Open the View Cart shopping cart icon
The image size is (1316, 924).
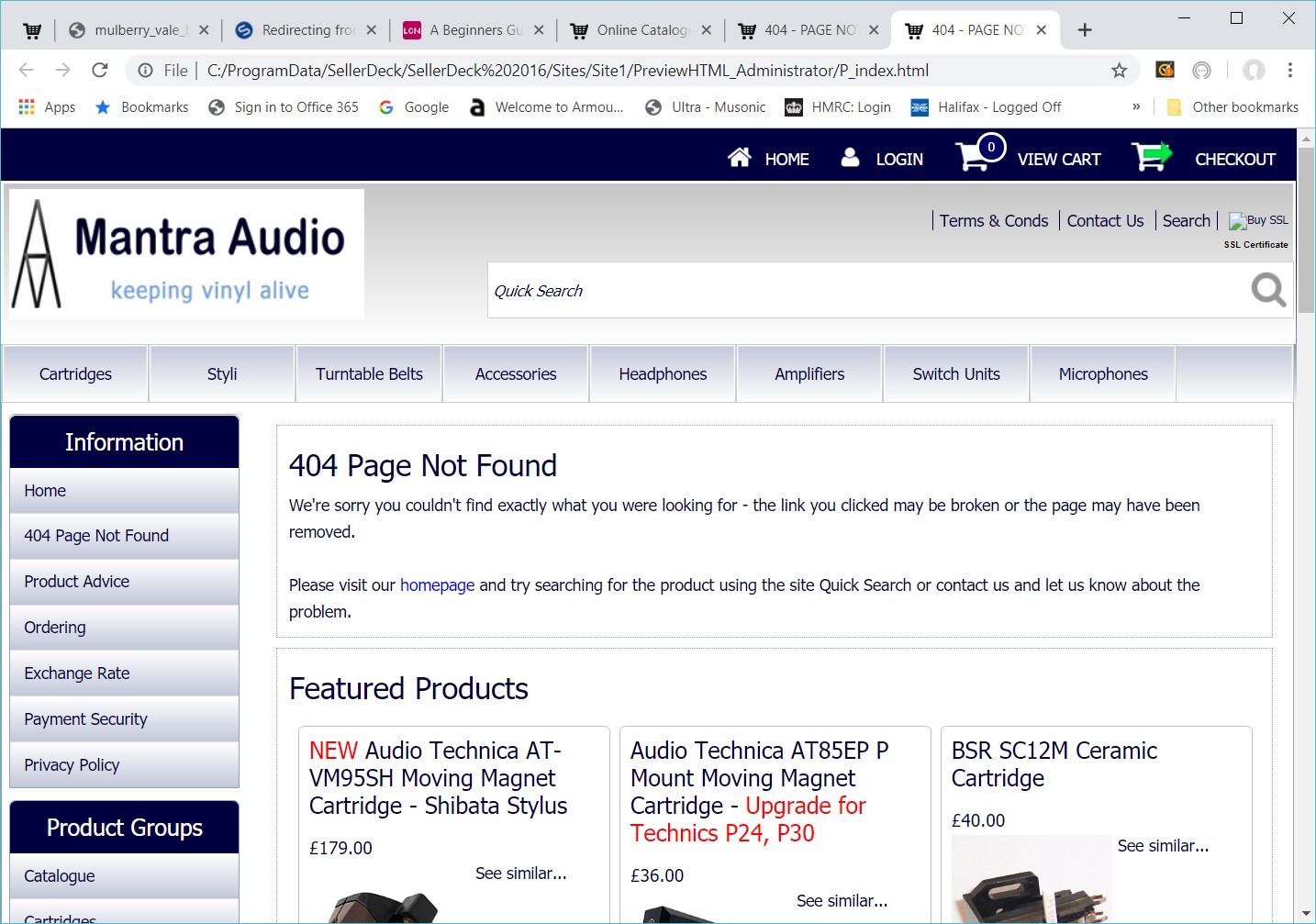tap(975, 156)
